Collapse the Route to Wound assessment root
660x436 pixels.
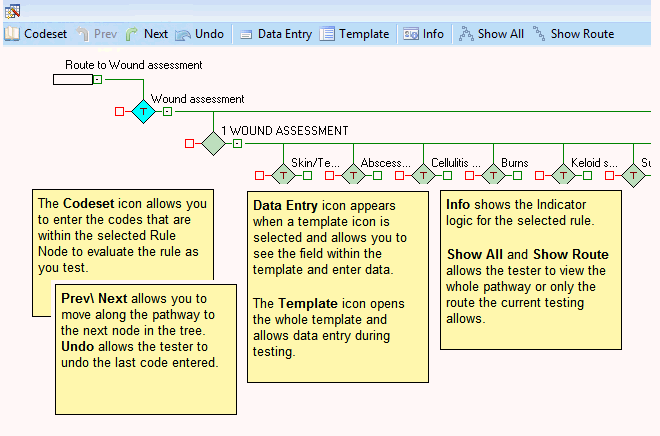(97, 79)
